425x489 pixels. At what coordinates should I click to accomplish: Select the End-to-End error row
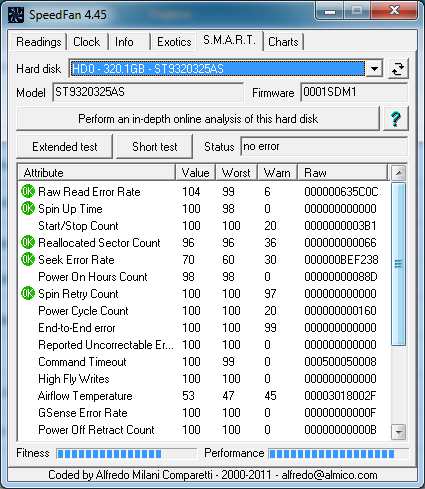(204, 328)
